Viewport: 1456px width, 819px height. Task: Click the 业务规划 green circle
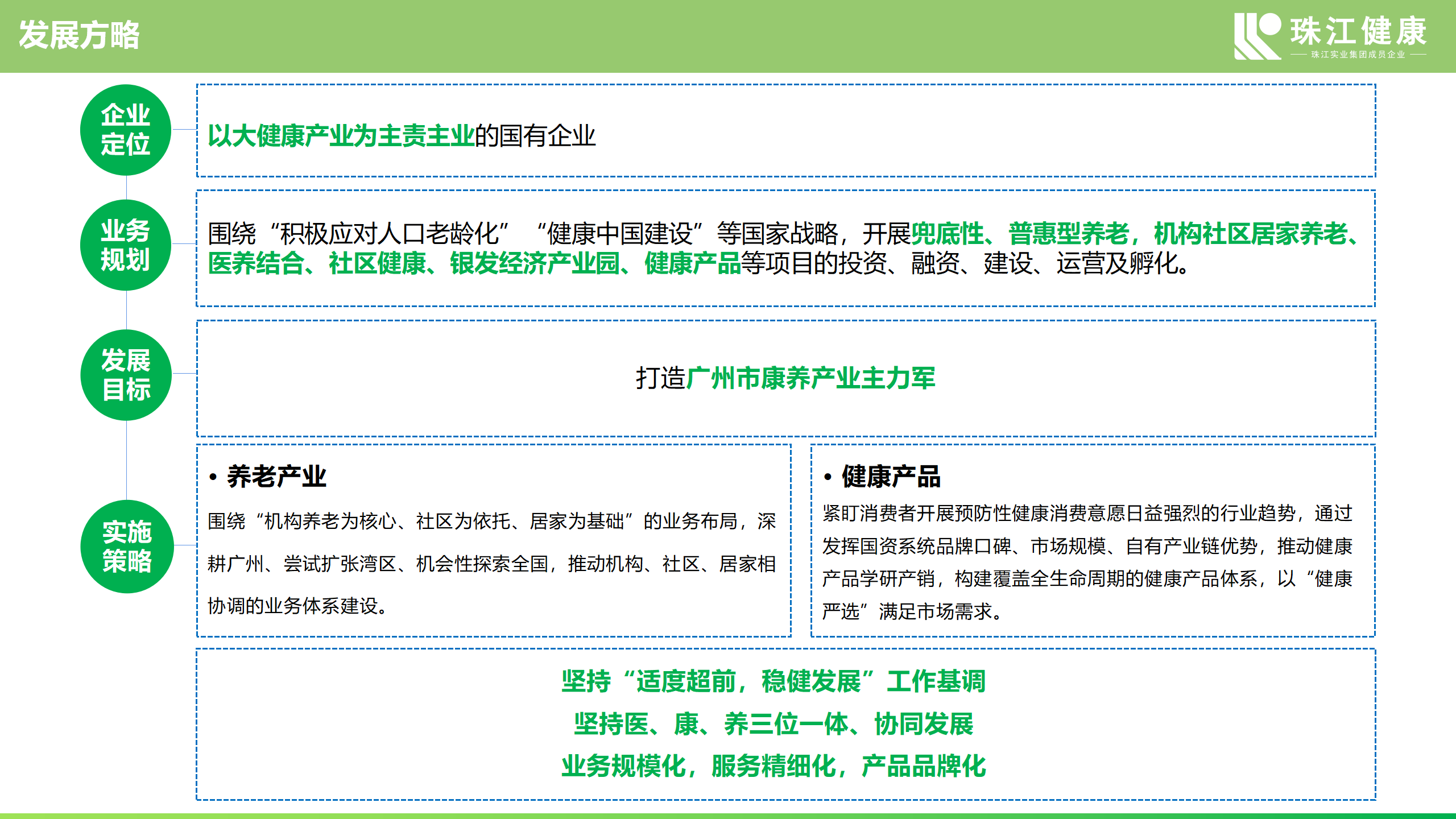(x=126, y=245)
